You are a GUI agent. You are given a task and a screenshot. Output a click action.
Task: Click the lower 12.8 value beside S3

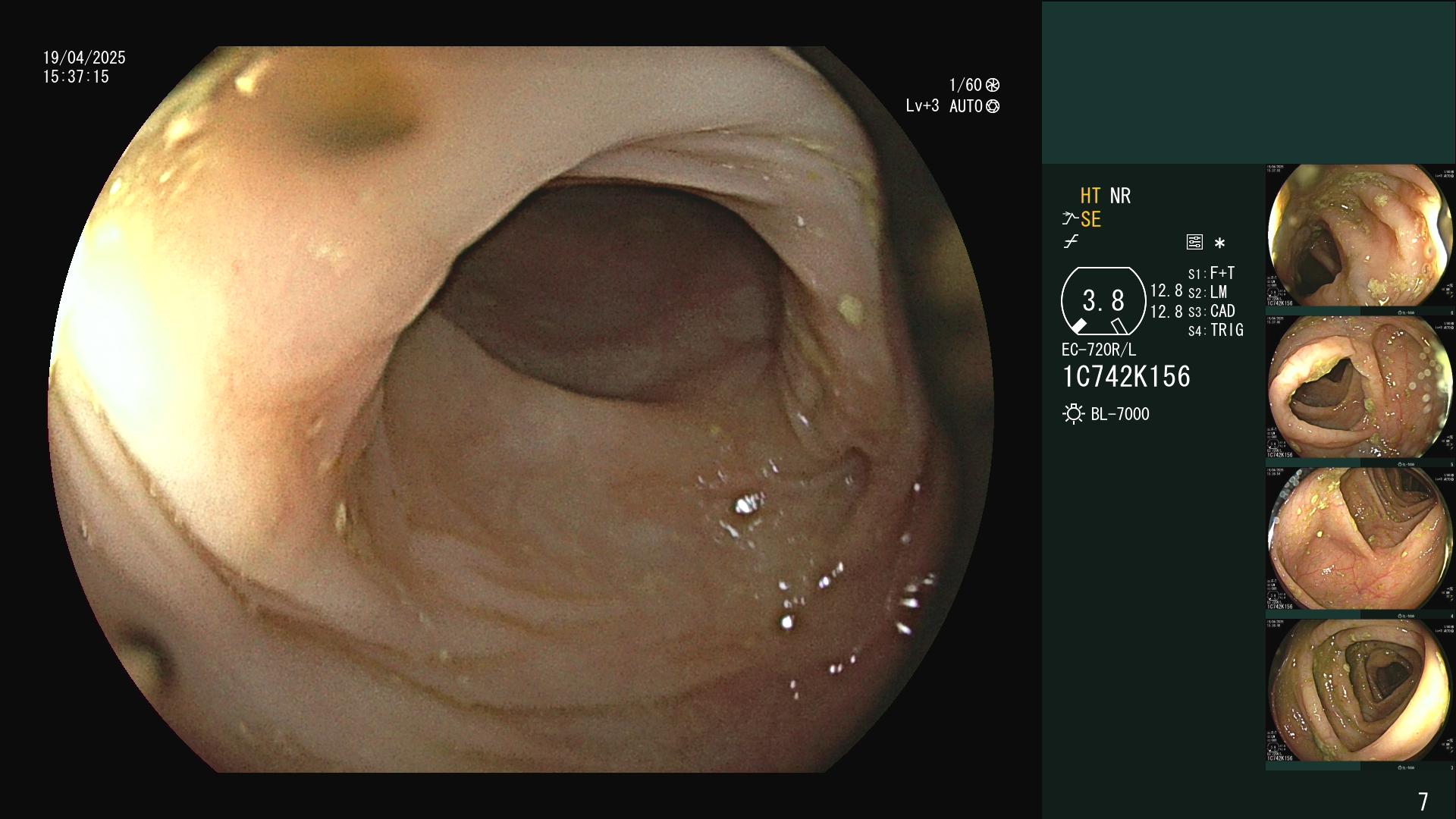[x=1166, y=312]
